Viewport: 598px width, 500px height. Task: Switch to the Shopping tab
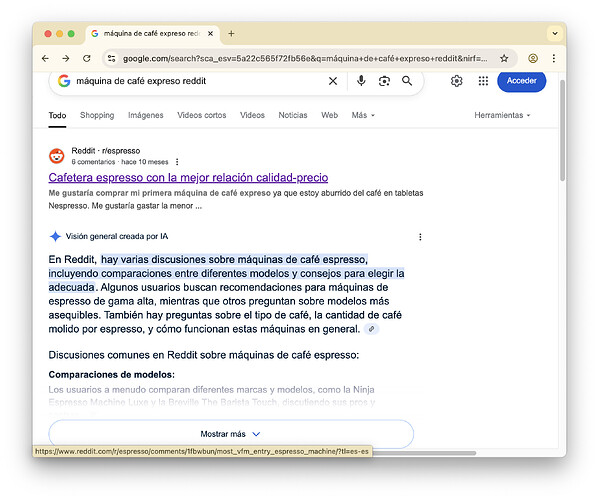97,115
